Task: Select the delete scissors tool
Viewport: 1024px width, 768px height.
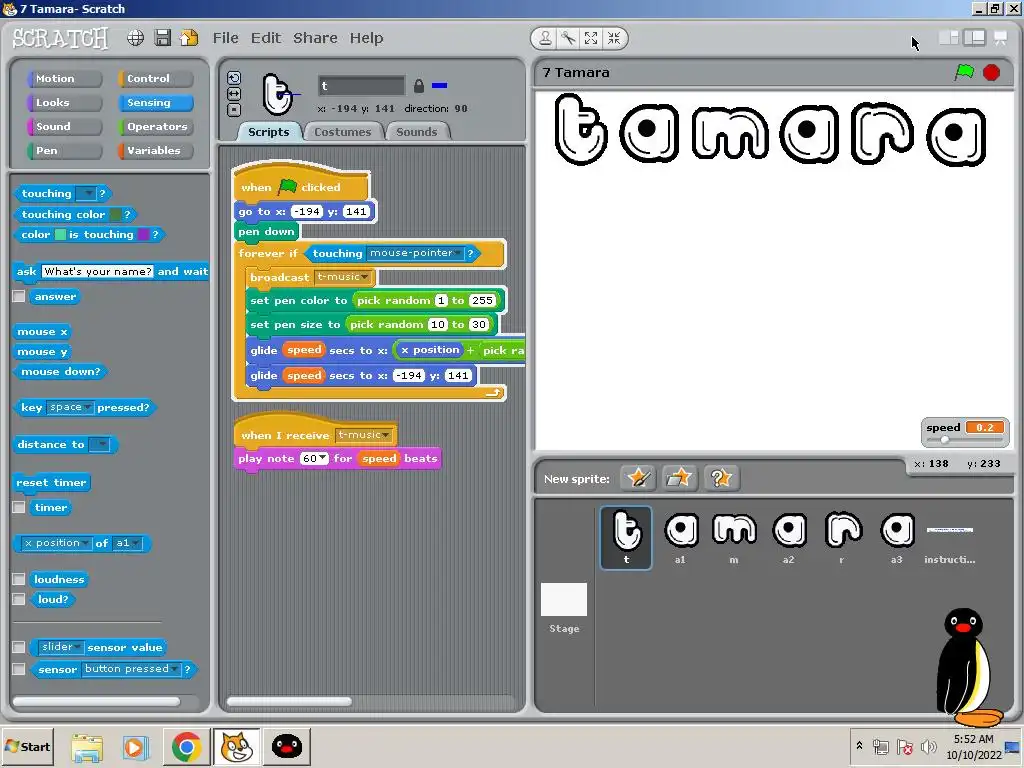Action: [x=568, y=39]
